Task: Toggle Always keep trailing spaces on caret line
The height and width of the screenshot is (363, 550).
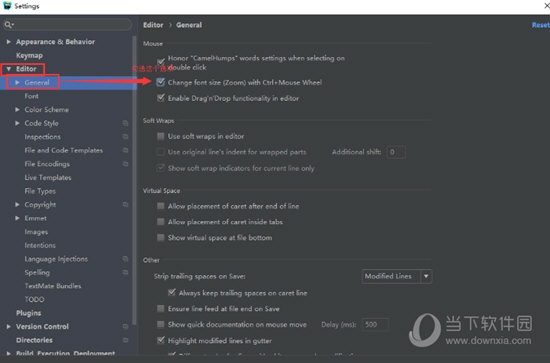Action: pyautogui.click(x=172, y=293)
